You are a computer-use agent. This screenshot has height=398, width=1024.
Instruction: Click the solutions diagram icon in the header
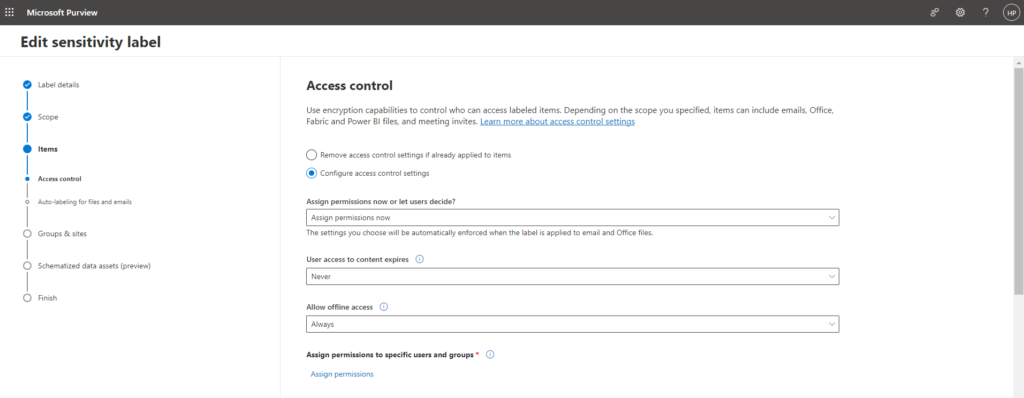pyautogui.click(x=935, y=12)
